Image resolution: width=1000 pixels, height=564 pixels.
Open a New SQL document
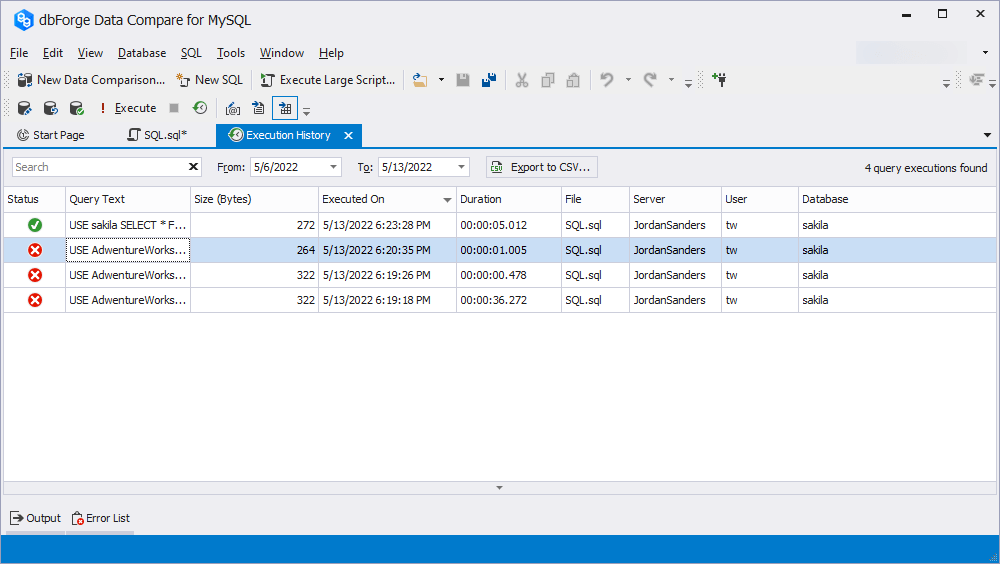210,80
